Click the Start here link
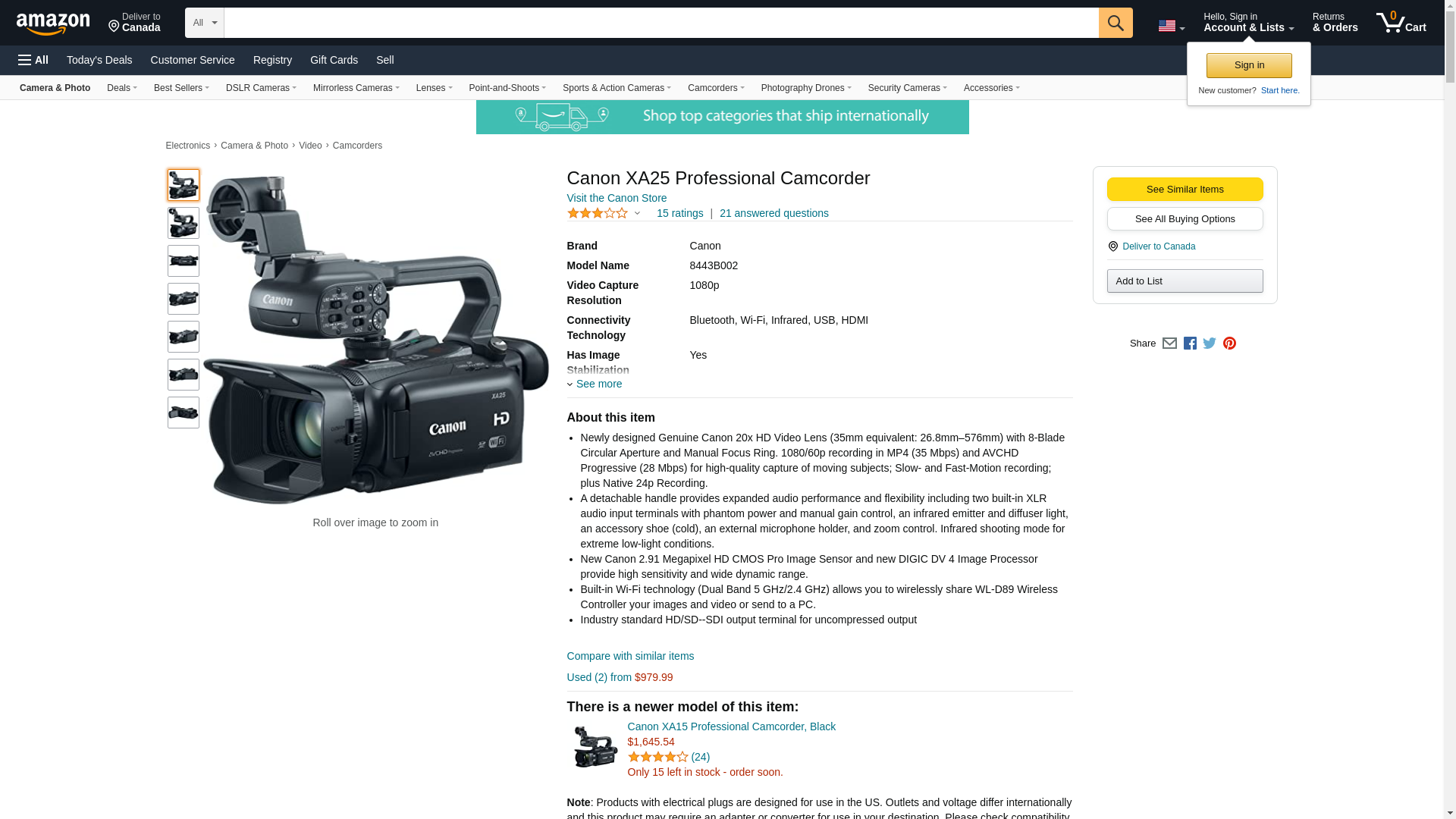The width and height of the screenshot is (1456, 819). 1280,90
